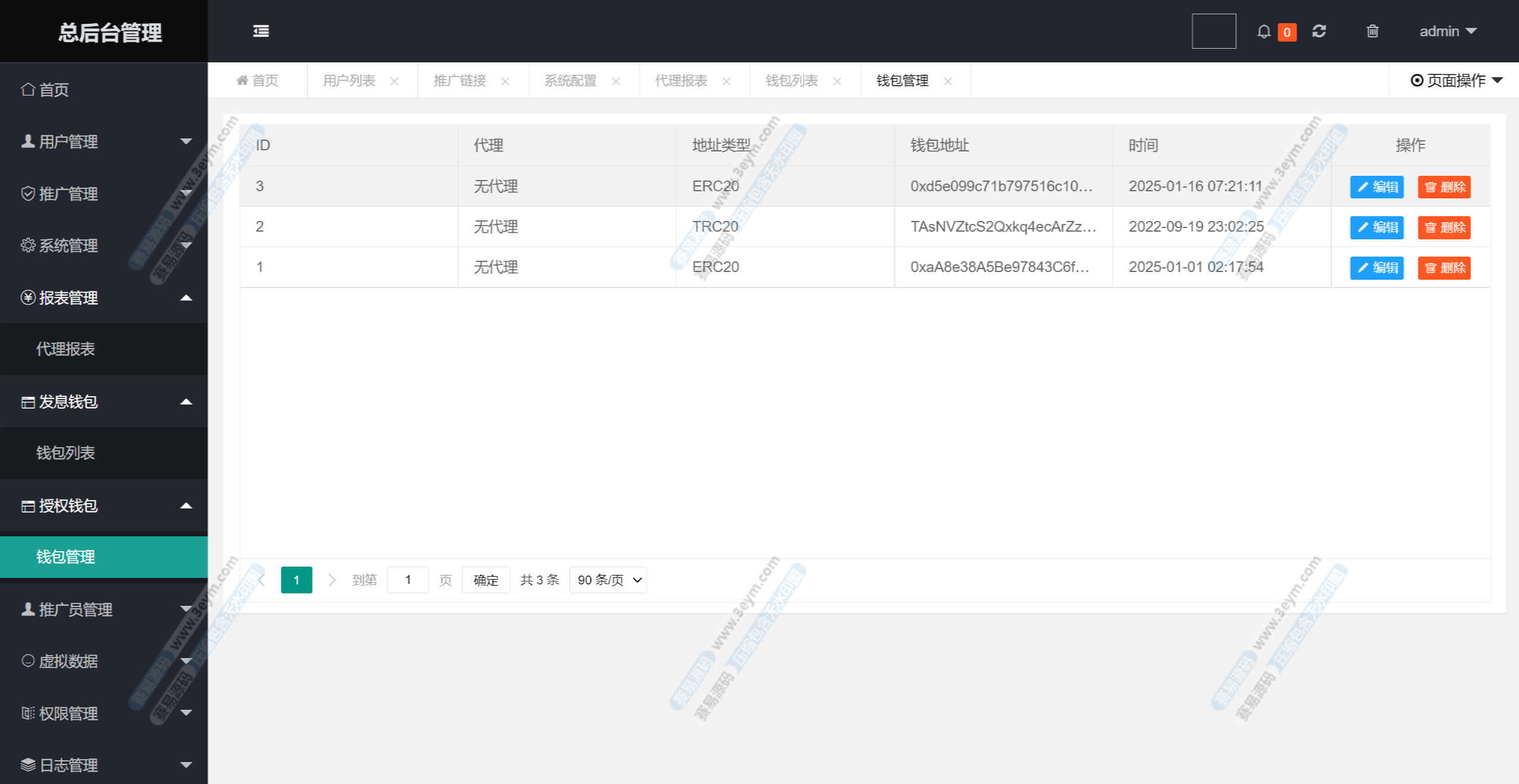This screenshot has width=1519, height=784.
Task: Switch to the 代理报表 tab
Action: [x=681, y=80]
